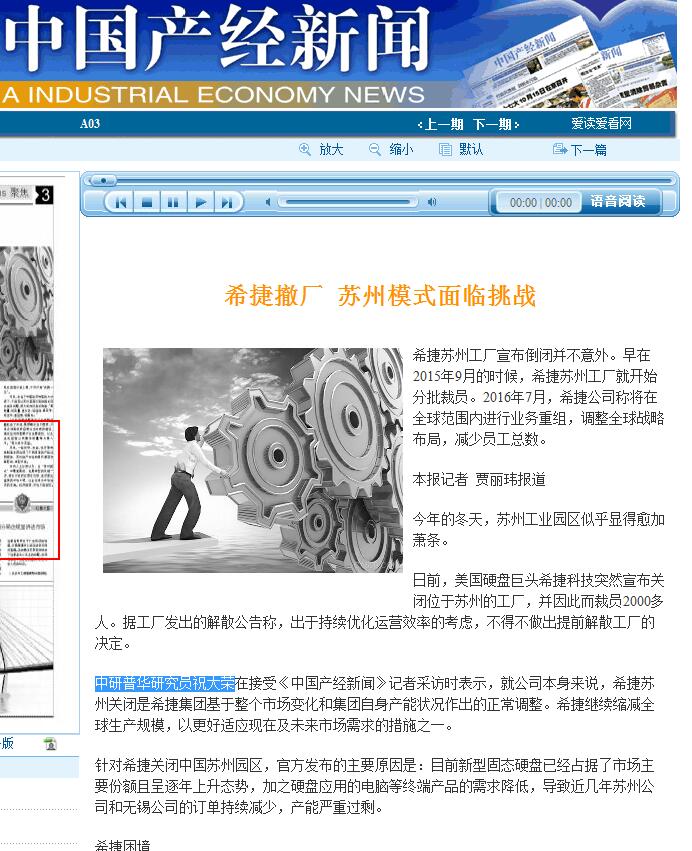Click the subheading 希捷困境
692x851 pixels.
122,845
